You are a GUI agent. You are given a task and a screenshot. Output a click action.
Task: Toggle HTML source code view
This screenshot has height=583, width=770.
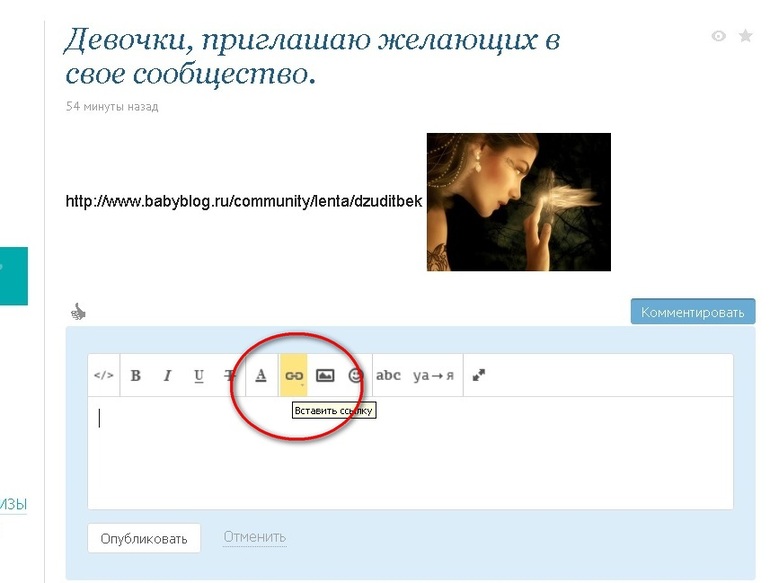(103, 376)
